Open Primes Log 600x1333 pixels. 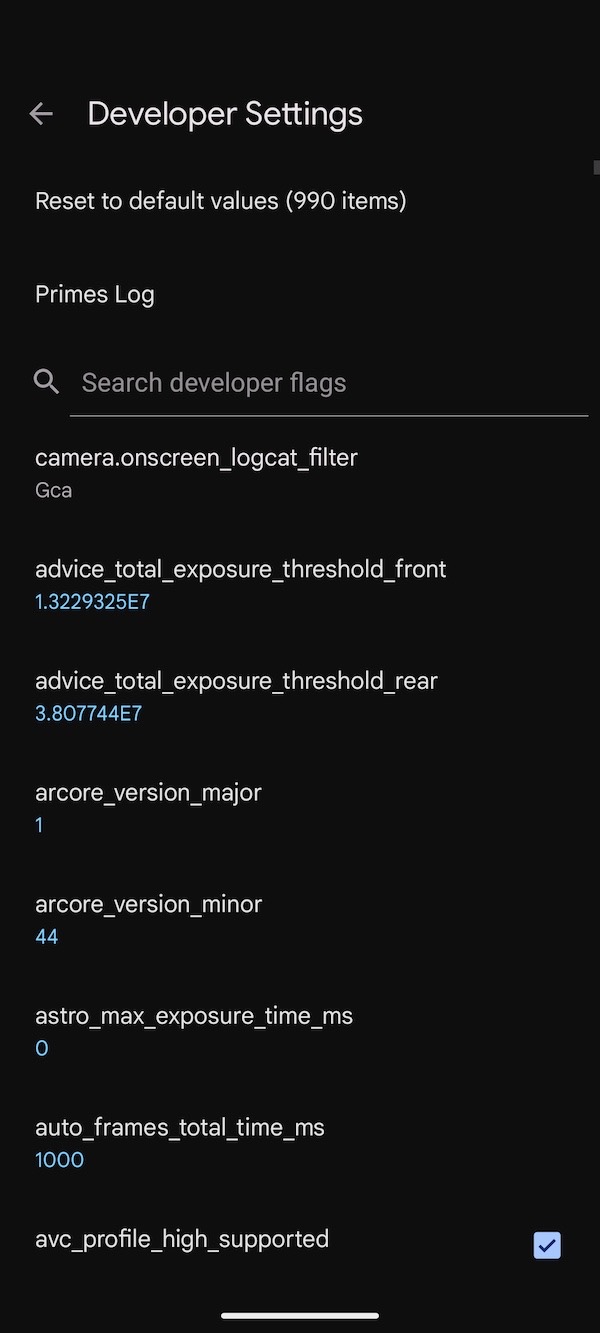click(x=94, y=293)
